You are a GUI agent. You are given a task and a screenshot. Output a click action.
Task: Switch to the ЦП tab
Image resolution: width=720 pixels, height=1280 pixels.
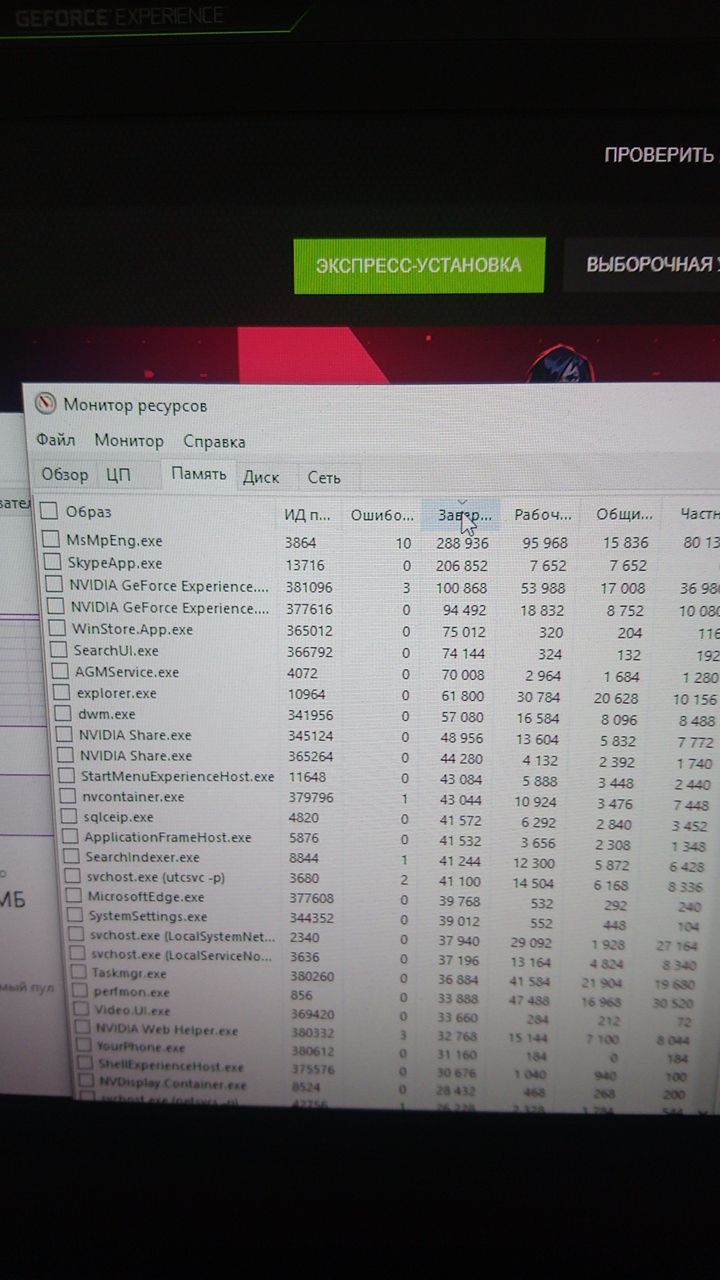tap(118, 475)
